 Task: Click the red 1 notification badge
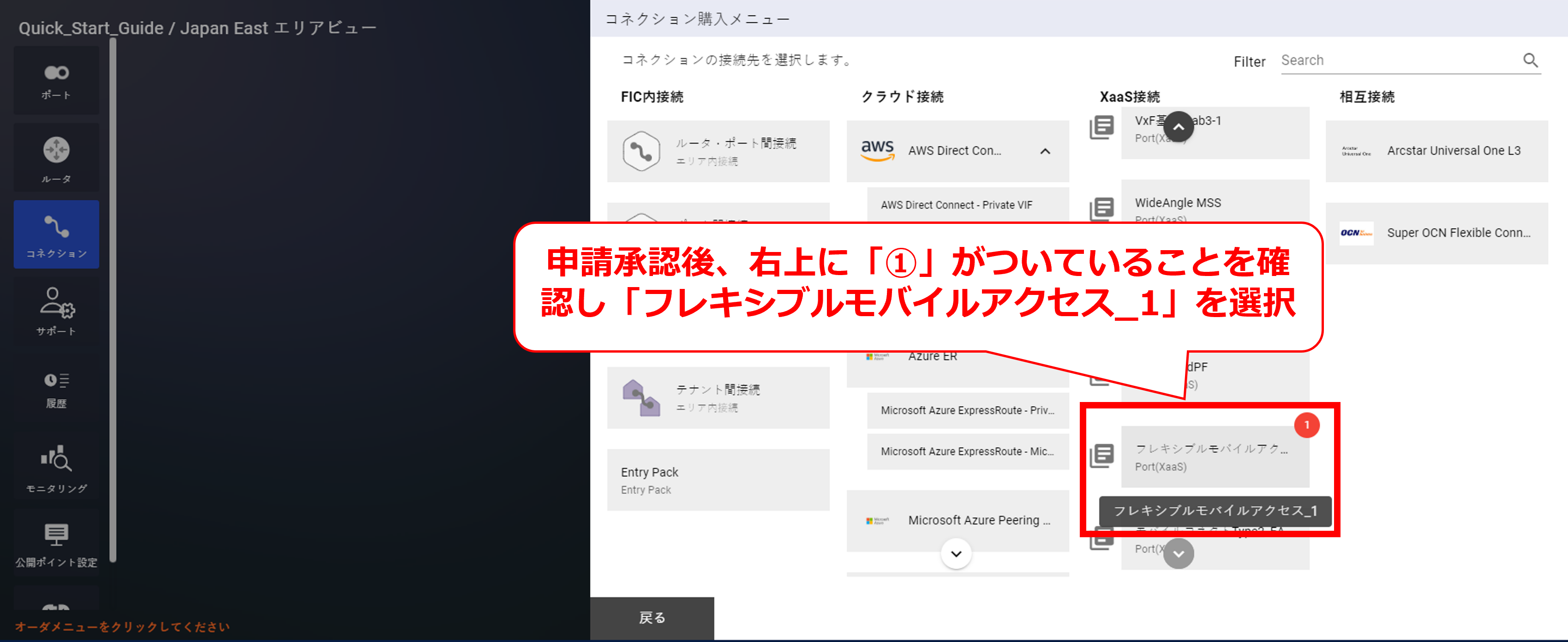1306,425
